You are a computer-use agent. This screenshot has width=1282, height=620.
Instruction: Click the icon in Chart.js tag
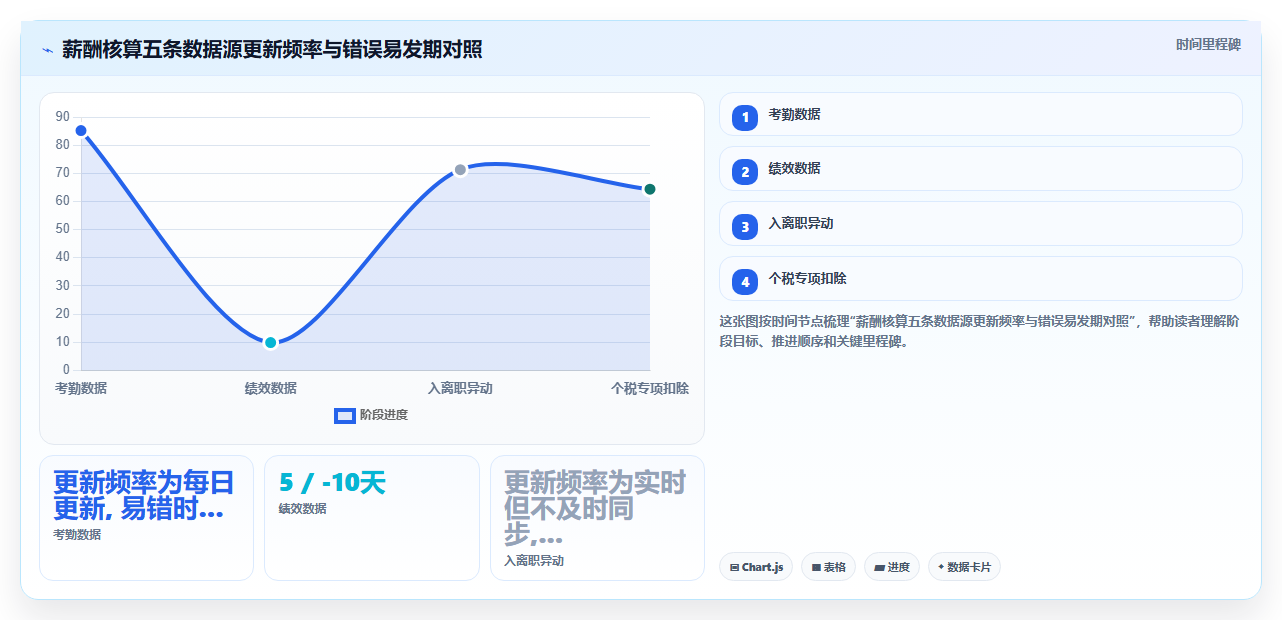coord(735,567)
